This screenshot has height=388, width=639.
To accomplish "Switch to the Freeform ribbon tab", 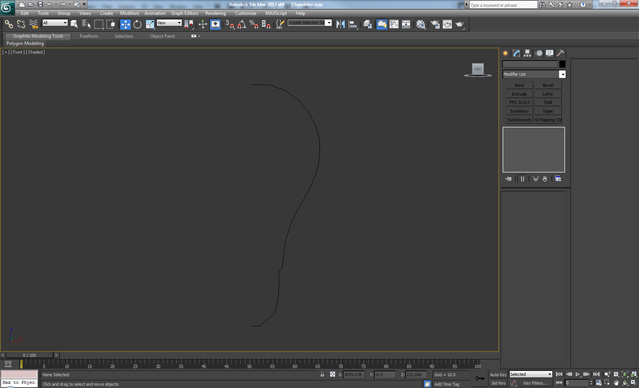I will (x=89, y=36).
